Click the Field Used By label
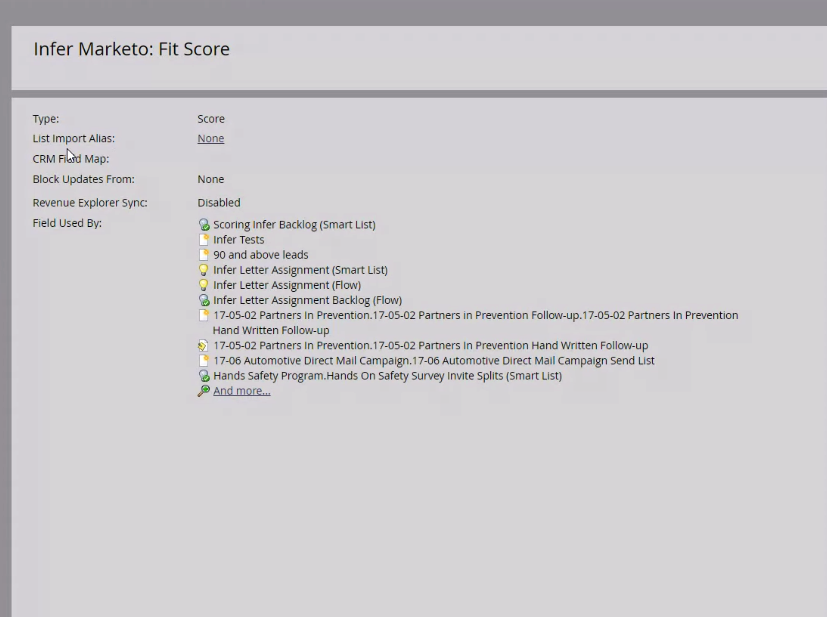Image resolution: width=827 pixels, height=617 pixels. [67, 223]
